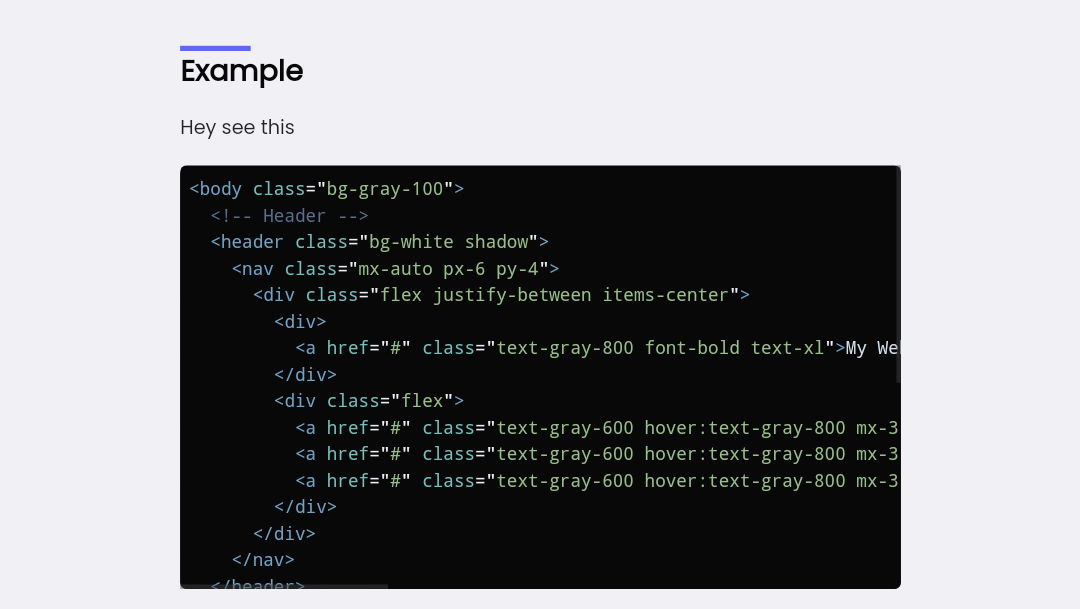The height and width of the screenshot is (609, 1080).
Task: Click the "Hey see this" paragraph text
Action: [x=237, y=127]
